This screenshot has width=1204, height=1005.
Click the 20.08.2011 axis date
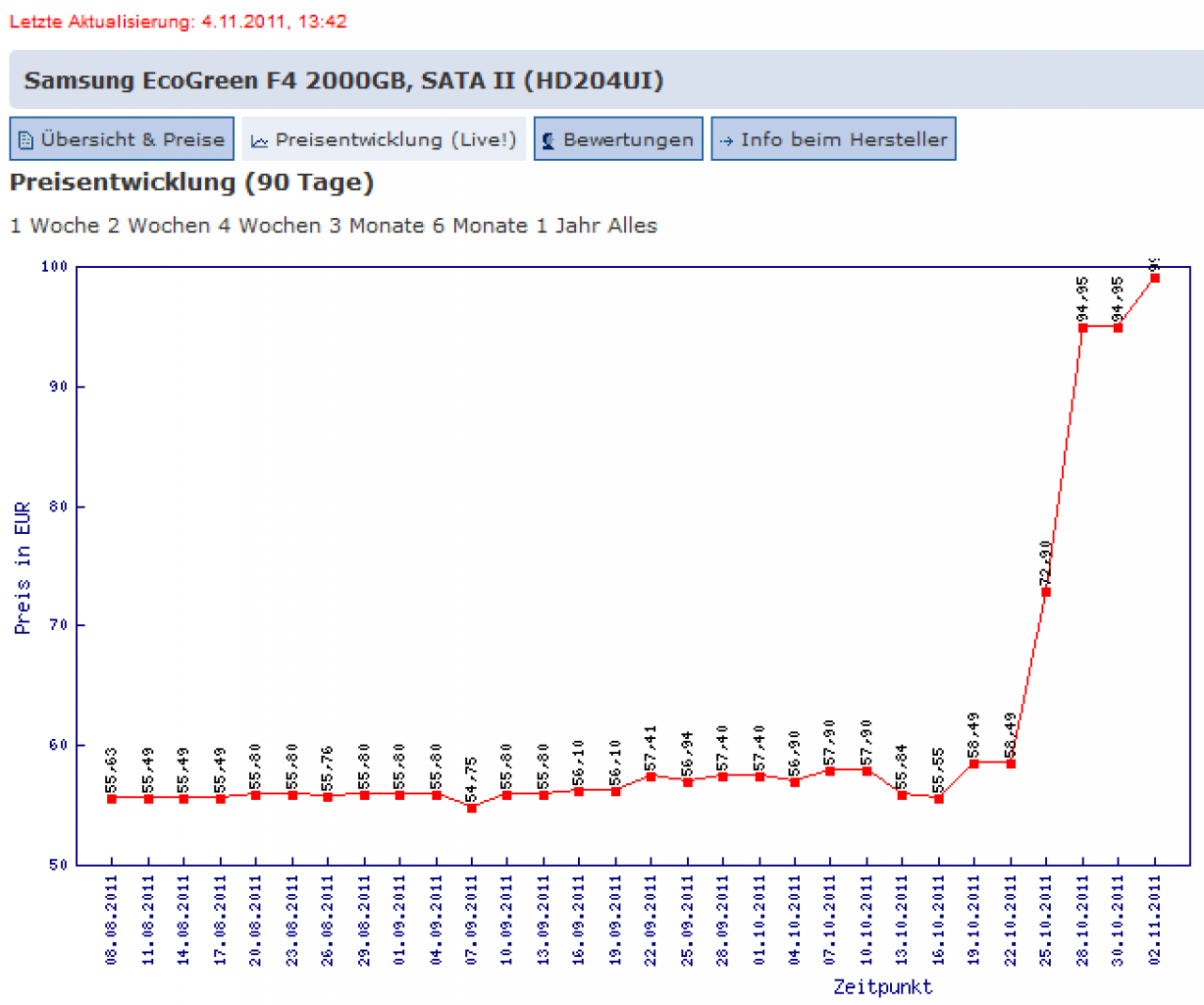pos(256,921)
